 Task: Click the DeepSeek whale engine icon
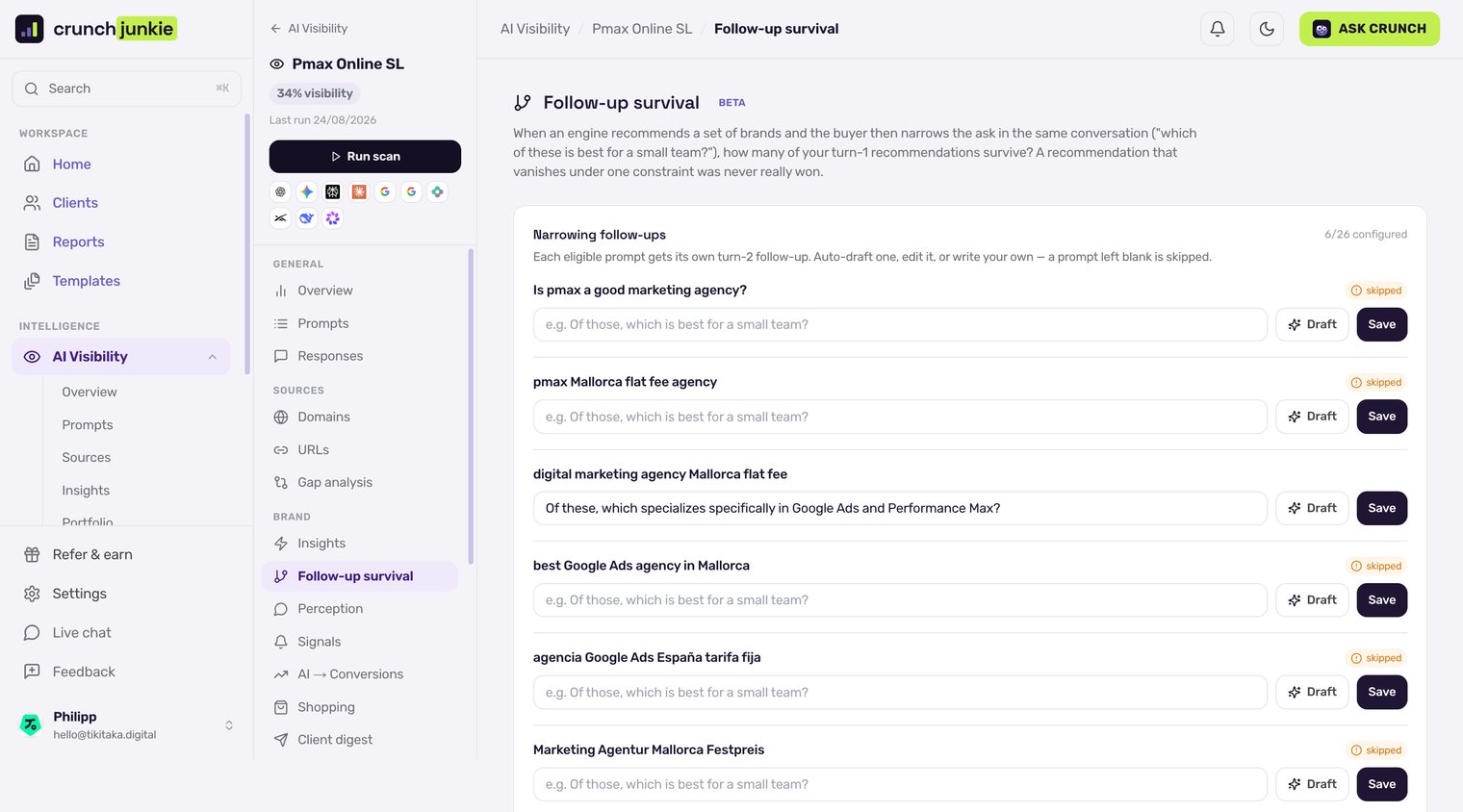point(306,218)
